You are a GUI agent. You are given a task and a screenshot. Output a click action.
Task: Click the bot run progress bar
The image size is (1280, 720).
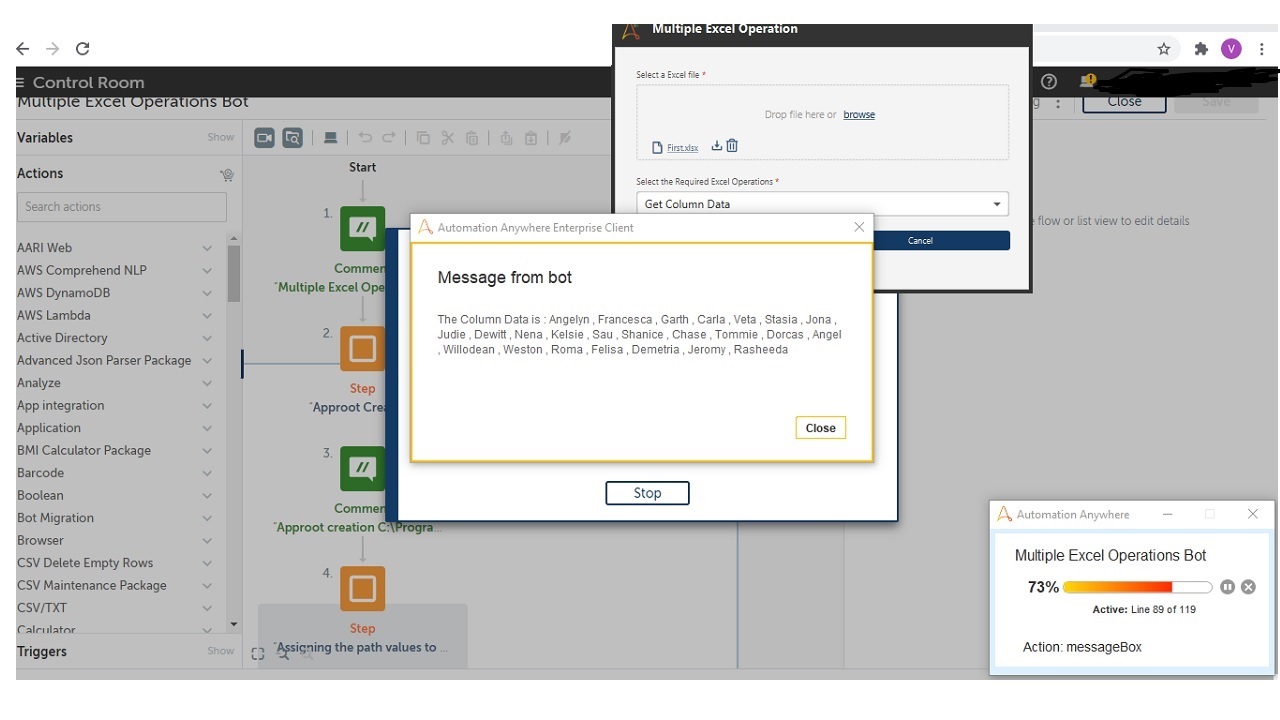(1138, 587)
